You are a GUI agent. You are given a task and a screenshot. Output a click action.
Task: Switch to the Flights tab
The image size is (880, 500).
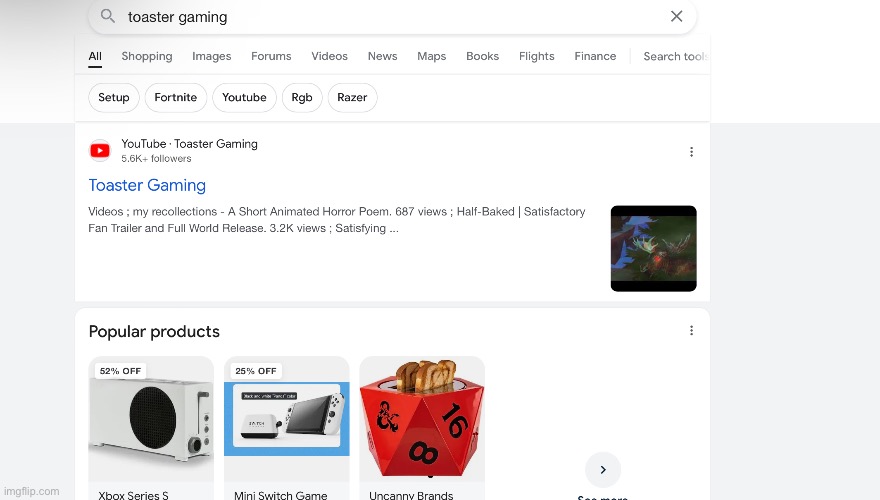[537, 56]
